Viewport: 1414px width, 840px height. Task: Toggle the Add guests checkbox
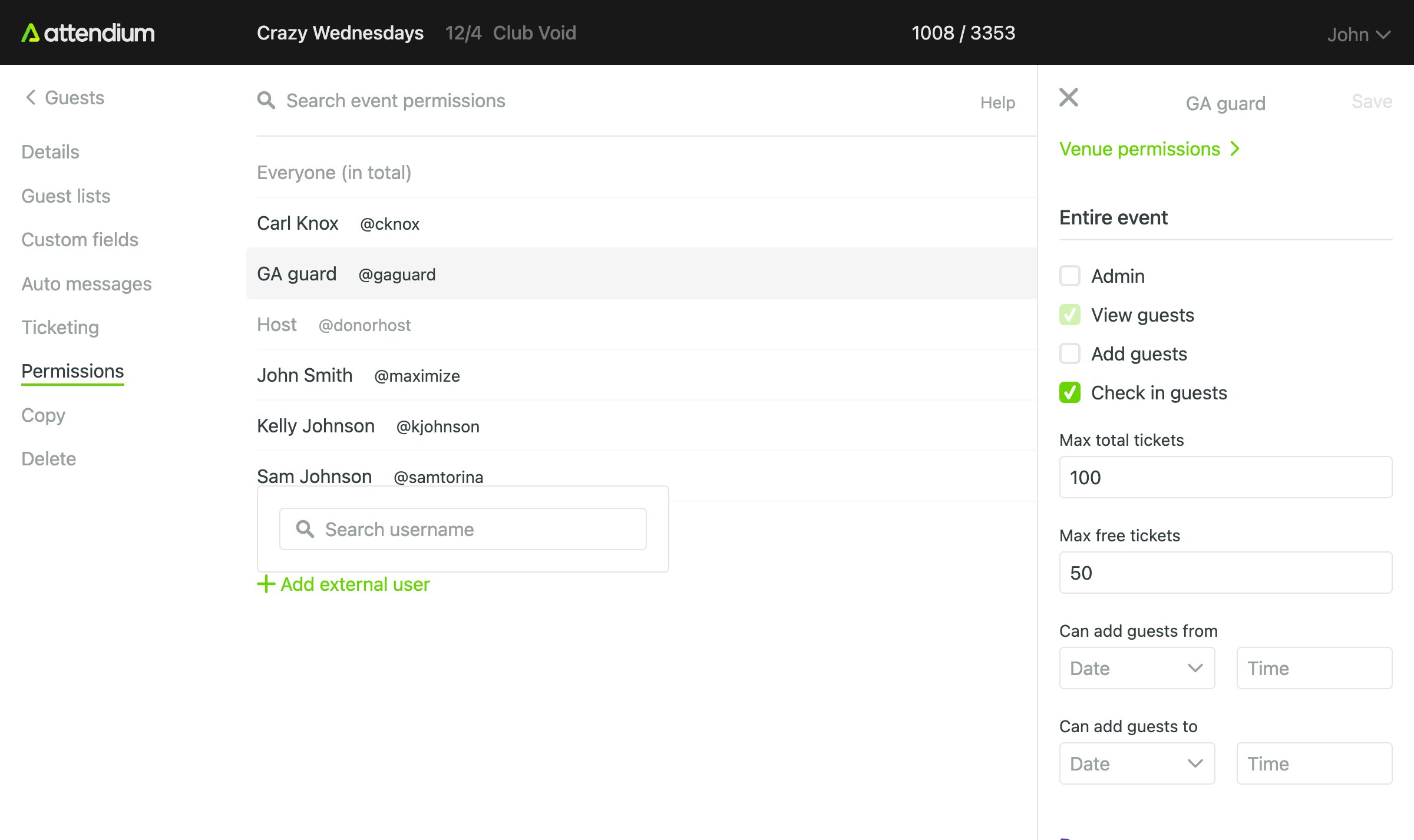1069,353
